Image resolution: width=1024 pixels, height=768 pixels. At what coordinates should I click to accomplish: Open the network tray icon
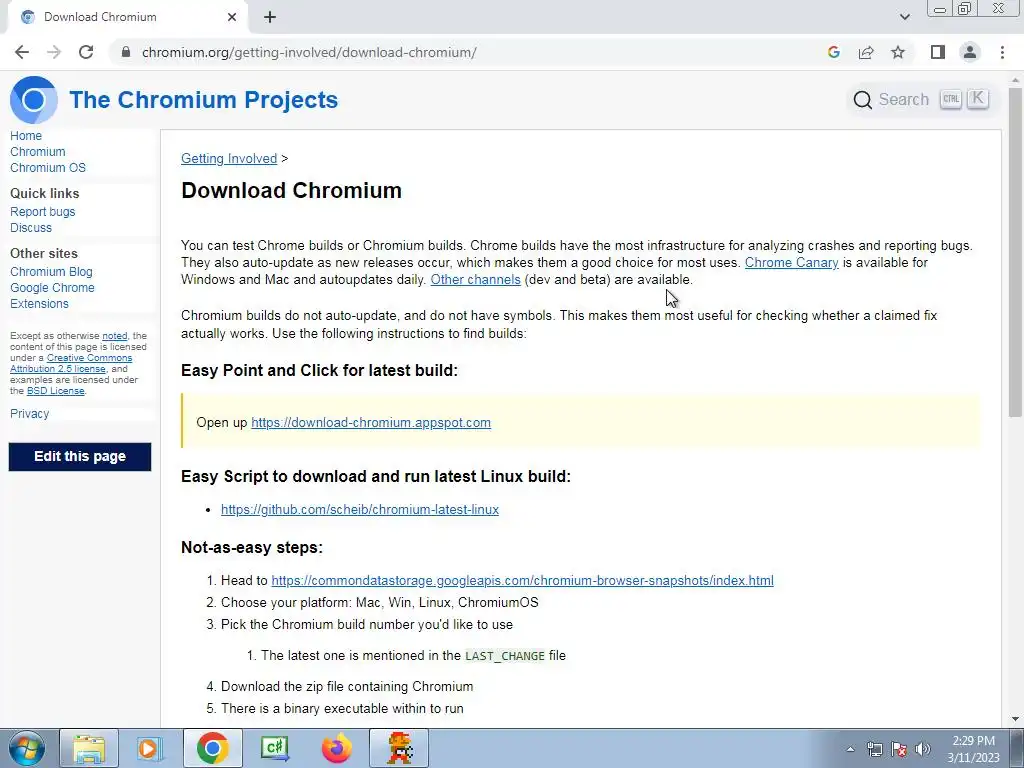click(874, 749)
